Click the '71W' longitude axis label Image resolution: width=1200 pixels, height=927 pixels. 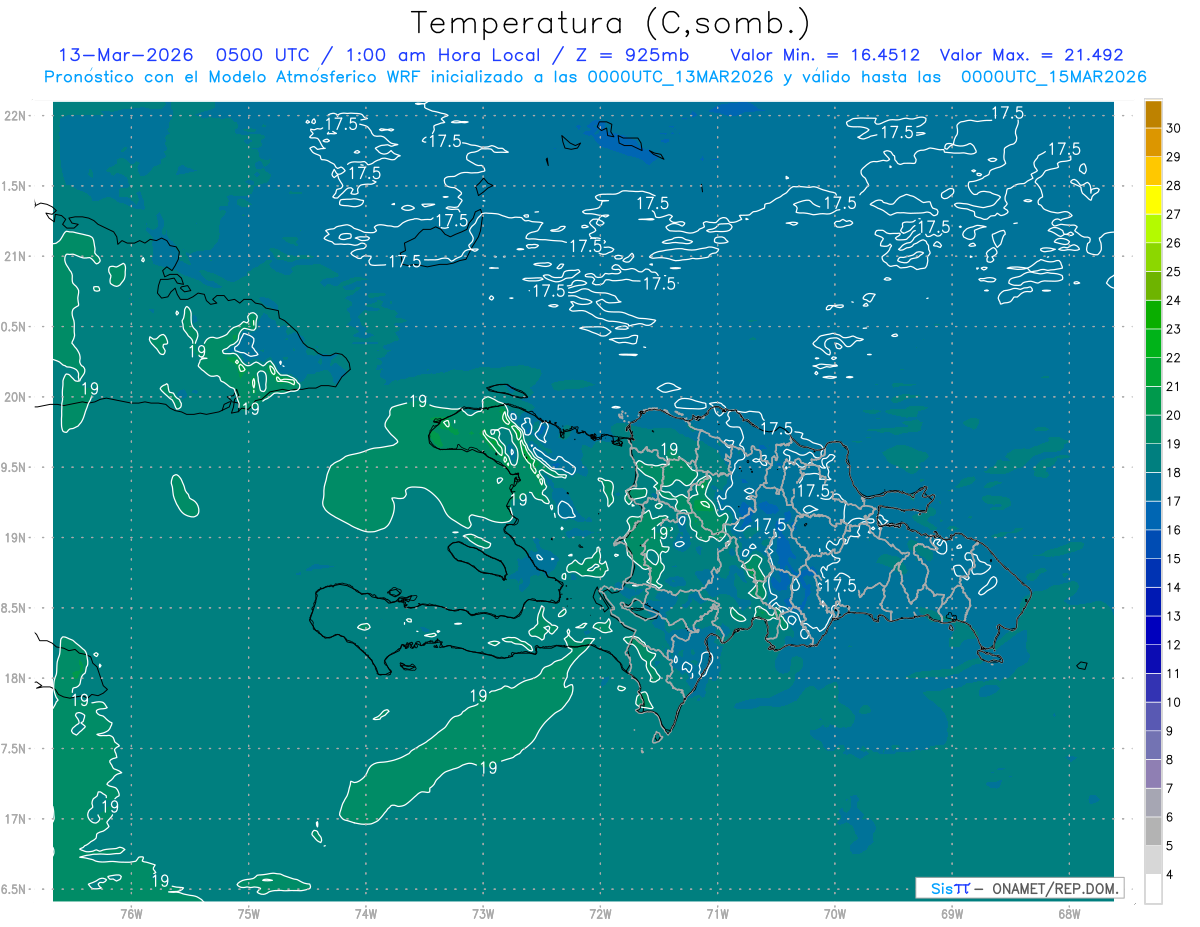tap(718, 914)
